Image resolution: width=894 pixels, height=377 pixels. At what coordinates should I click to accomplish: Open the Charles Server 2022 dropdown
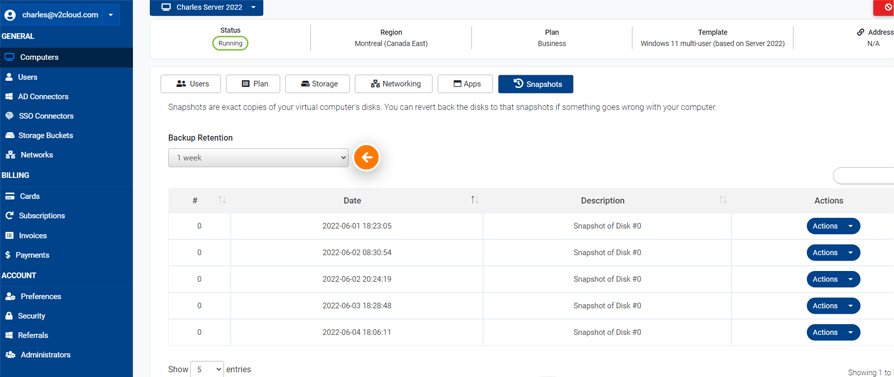pos(206,7)
